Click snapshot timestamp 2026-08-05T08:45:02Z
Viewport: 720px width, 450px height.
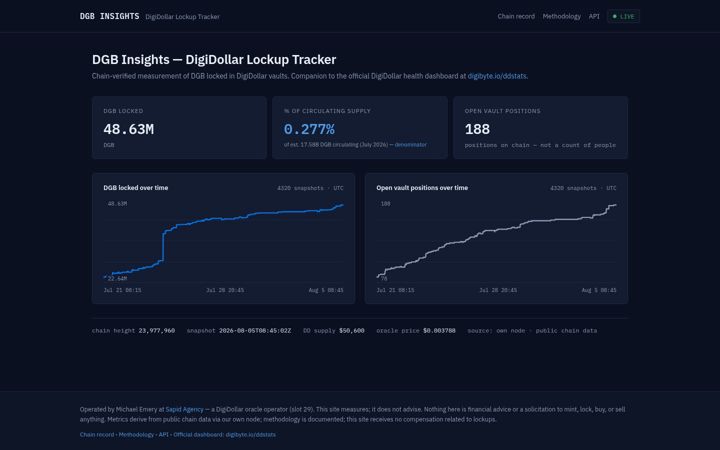255,331
